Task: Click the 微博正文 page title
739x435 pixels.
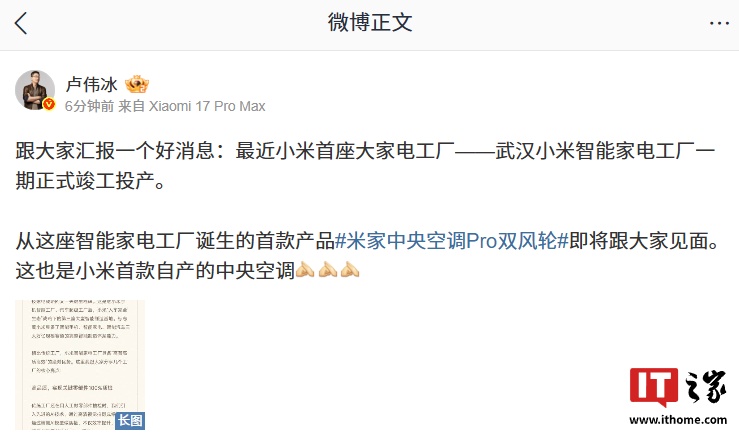Action: tap(370, 23)
